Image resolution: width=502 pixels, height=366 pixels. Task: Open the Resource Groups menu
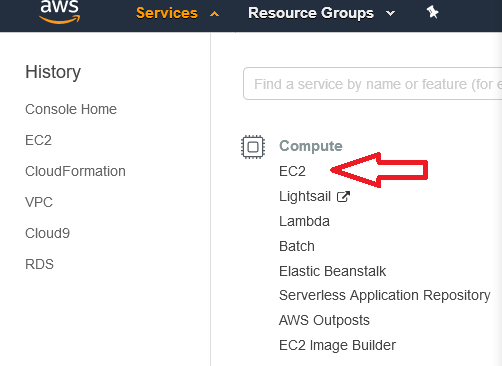click(311, 13)
